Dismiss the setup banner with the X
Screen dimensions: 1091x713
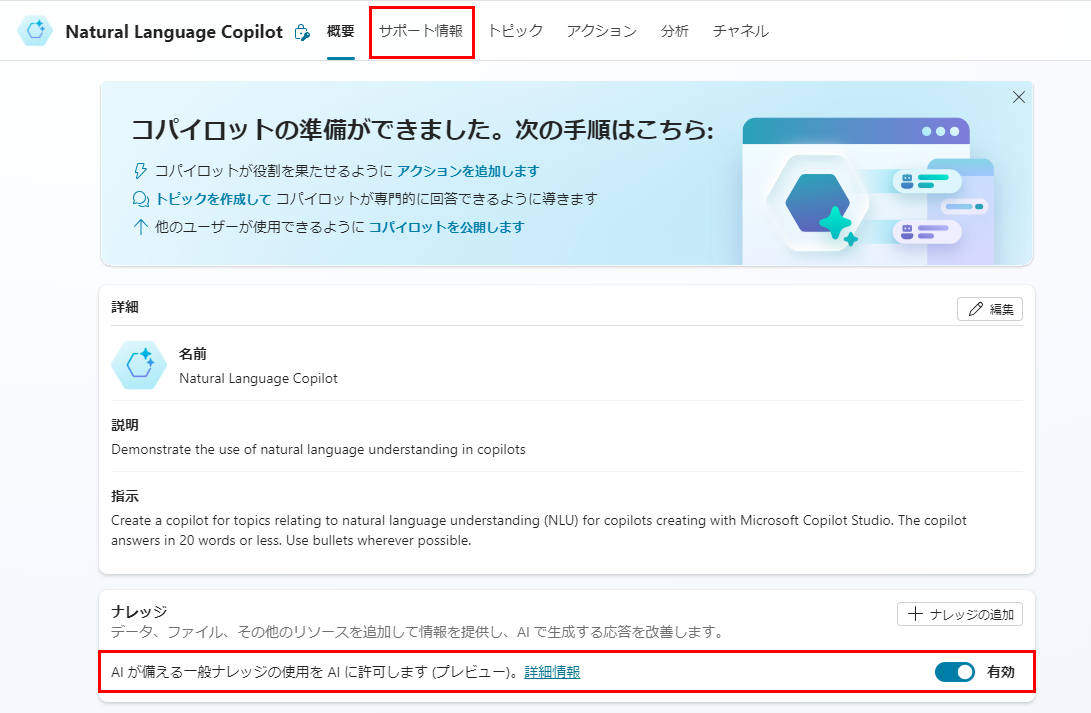1018,97
